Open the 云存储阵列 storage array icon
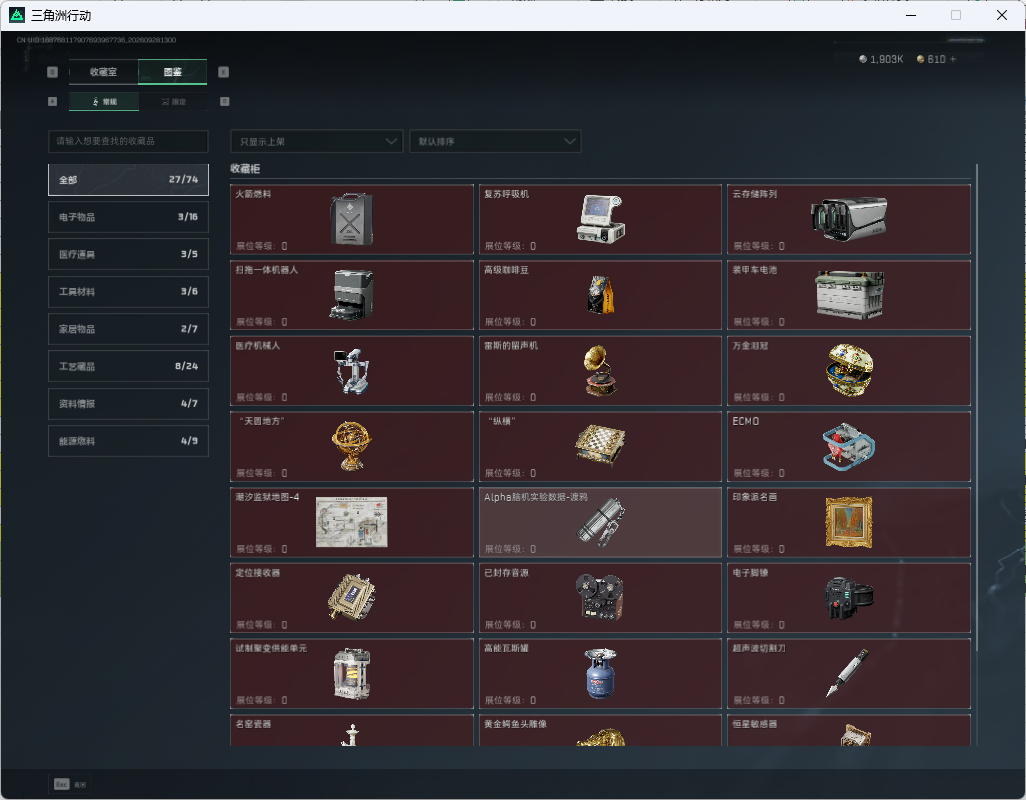 click(x=849, y=218)
